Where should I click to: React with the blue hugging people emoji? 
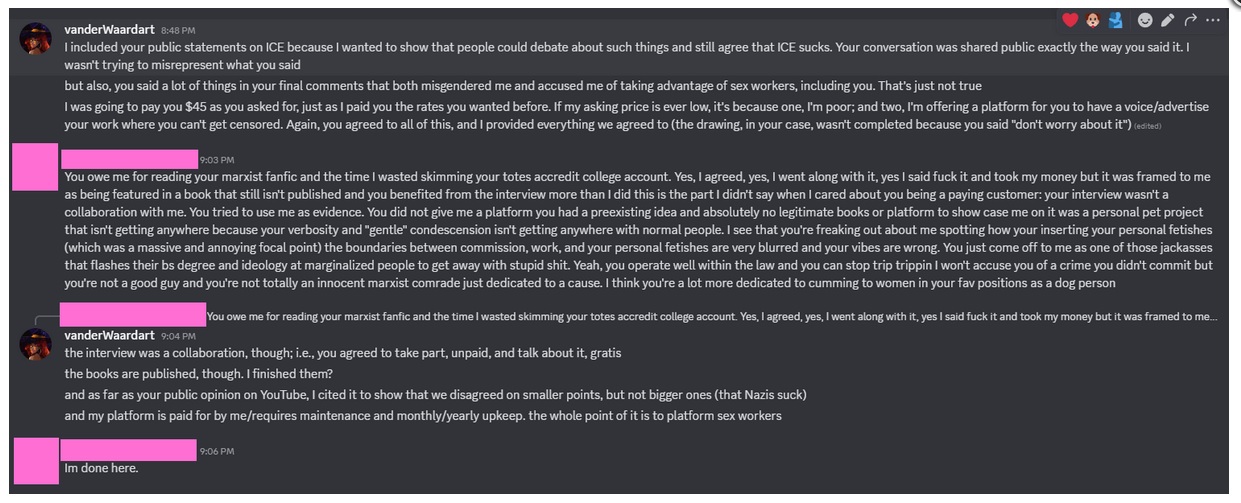pos(1116,20)
